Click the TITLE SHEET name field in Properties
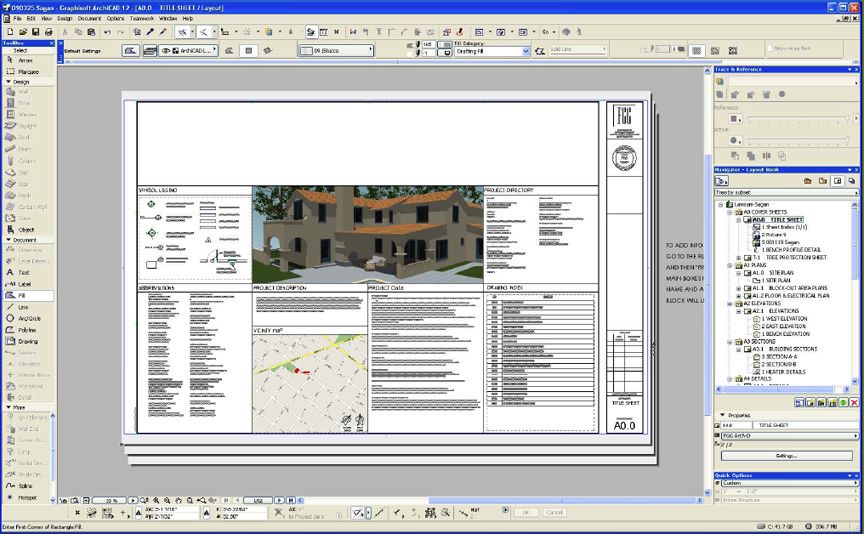864x534 pixels. 804,425
